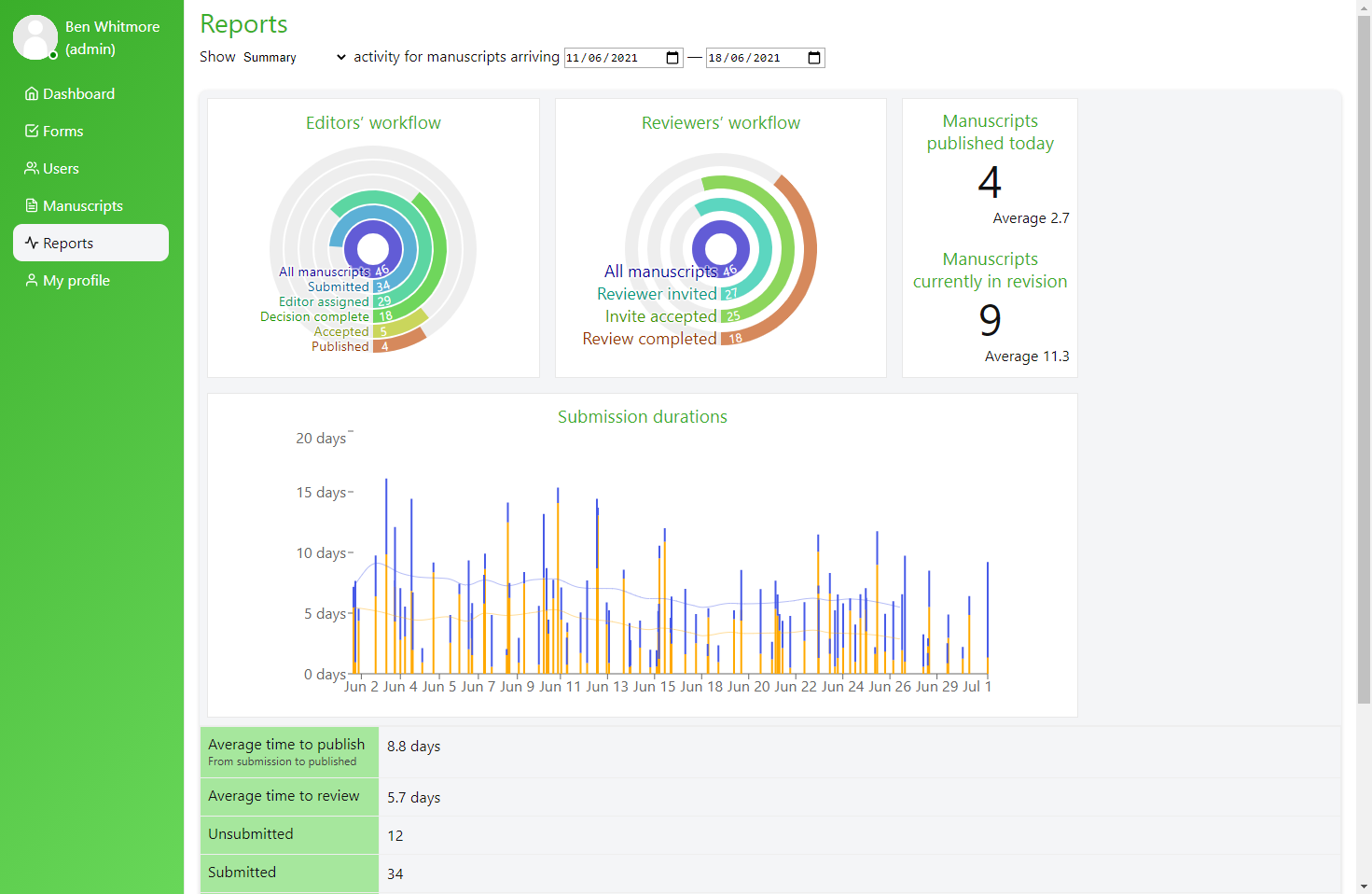1372x894 pixels.
Task: Click the Reviewers' workflow chart title
Action: click(721, 123)
